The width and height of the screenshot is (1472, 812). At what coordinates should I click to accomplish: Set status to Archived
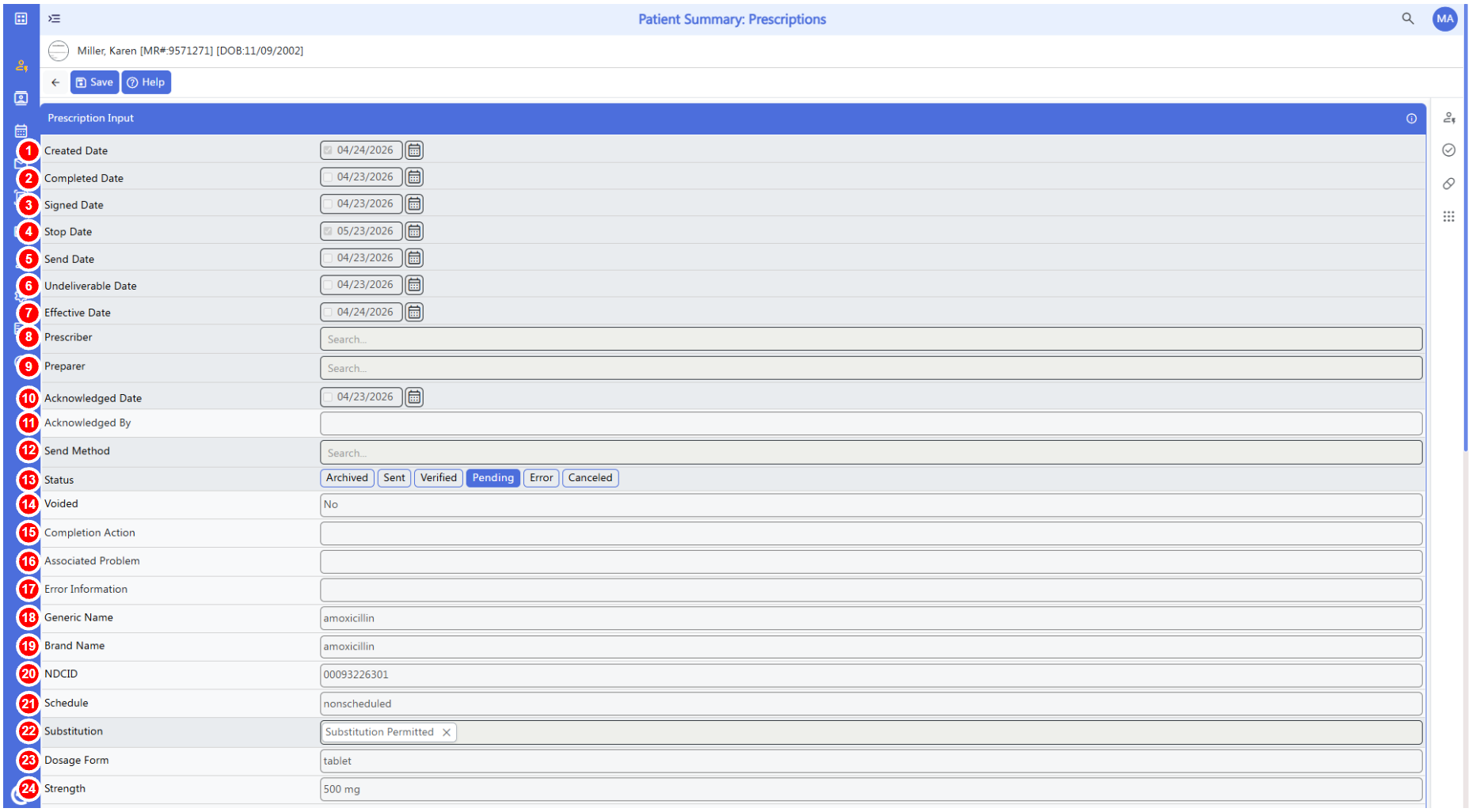[x=347, y=478]
